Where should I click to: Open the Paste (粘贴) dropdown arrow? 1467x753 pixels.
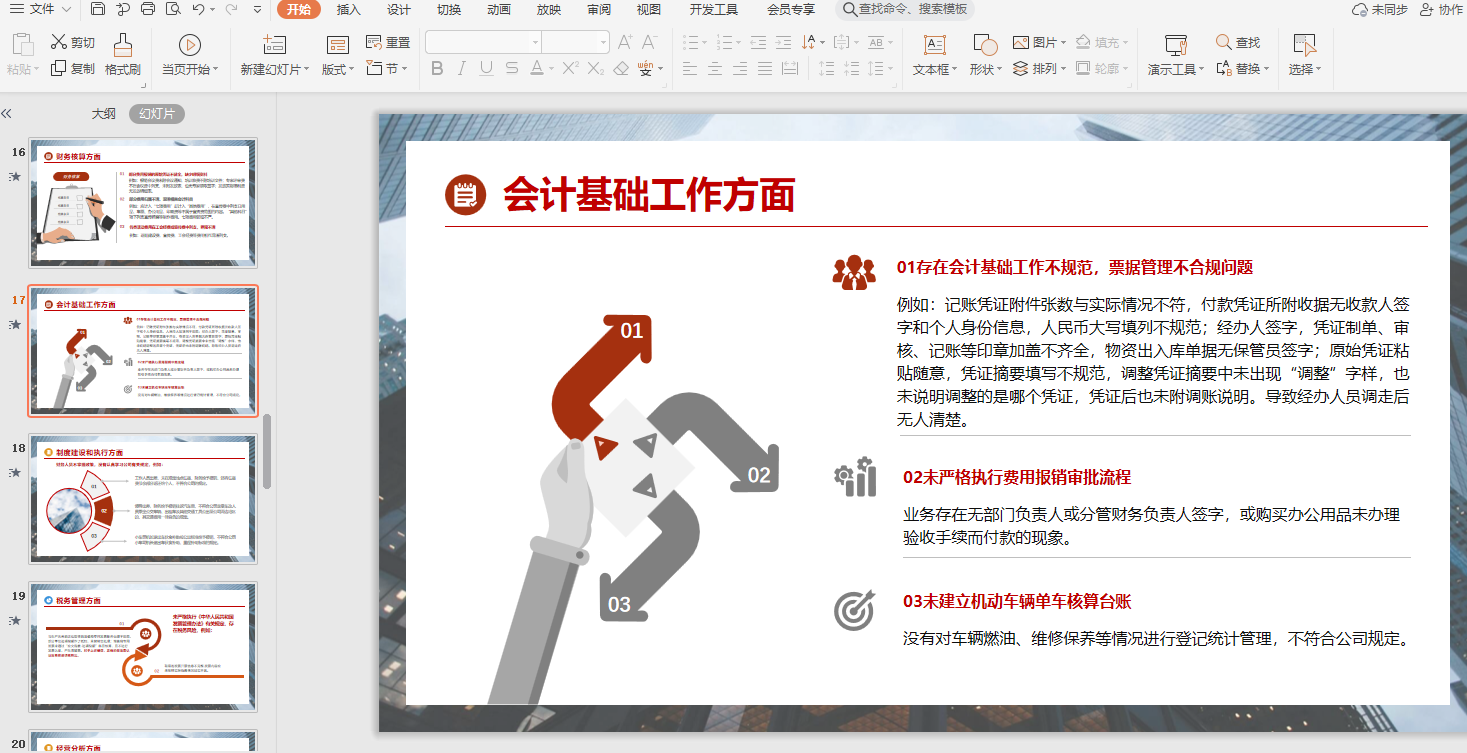tap(39, 70)
